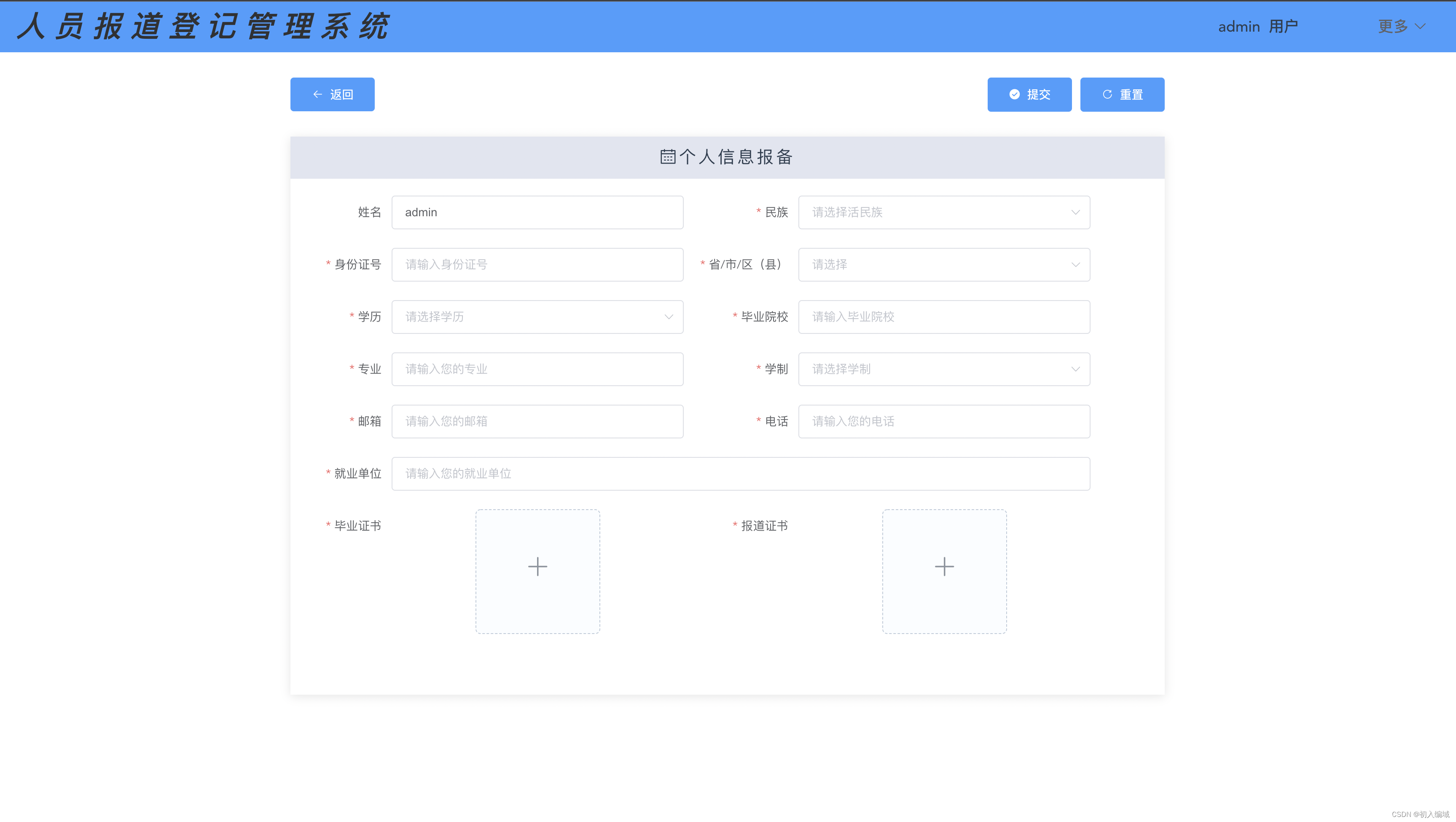This screenshot has width=1456, height=822.
Task: Click the plus icon to upload 毕业证书
Action: [x=537, y=567]
